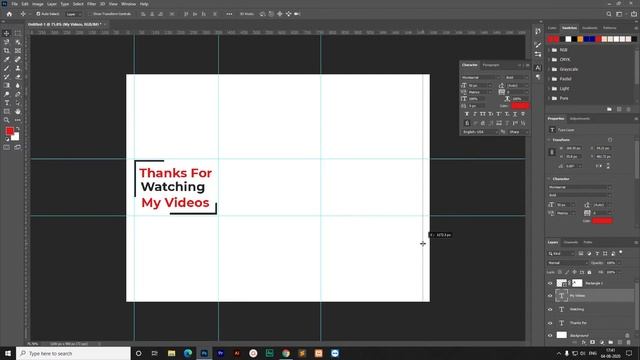The width and height of the screenshot is (640, 360).
Task: Open the Search icon at top right
Action: (609, 14)
